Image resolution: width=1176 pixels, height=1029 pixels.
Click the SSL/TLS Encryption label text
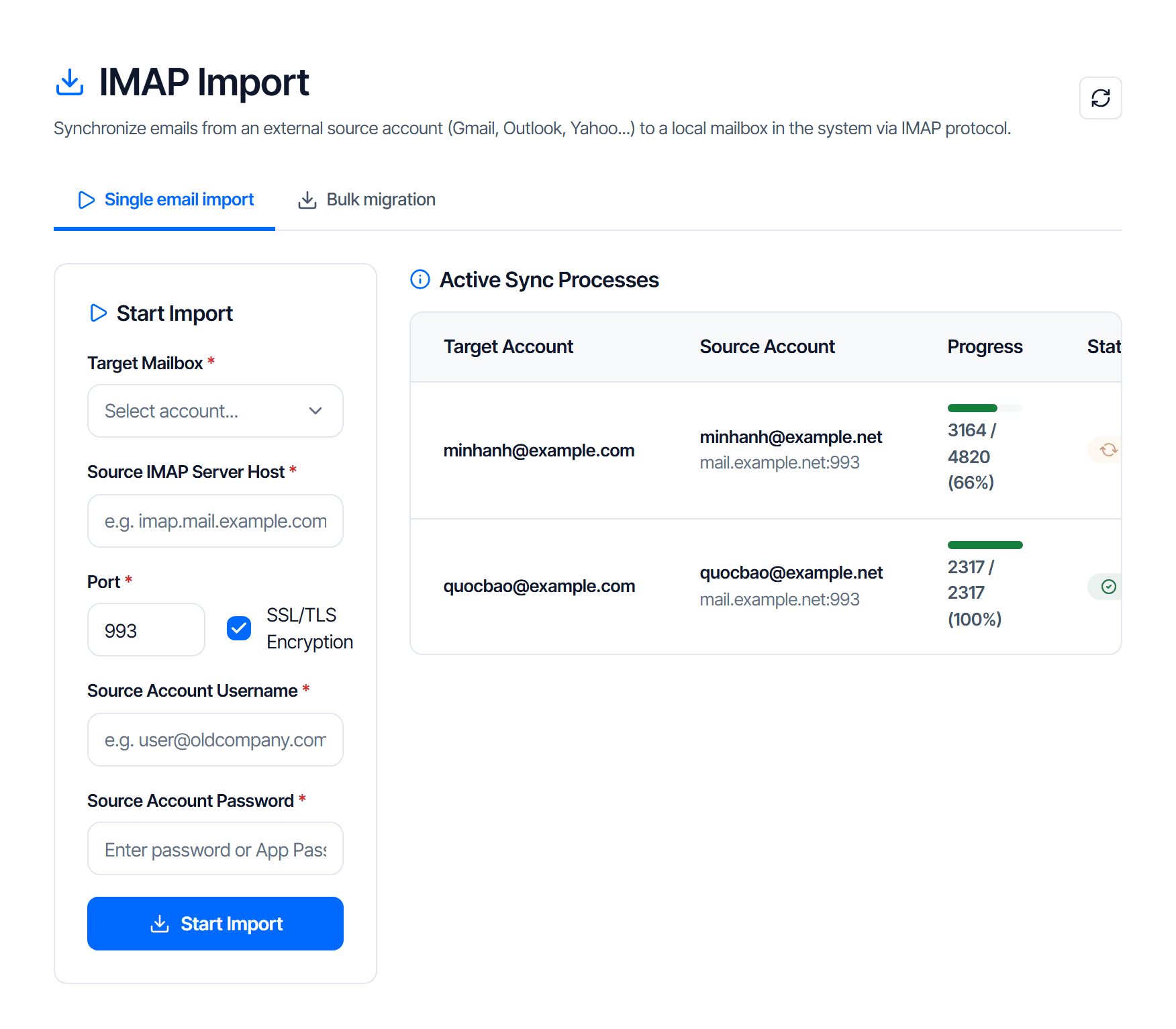pos(309,628)
